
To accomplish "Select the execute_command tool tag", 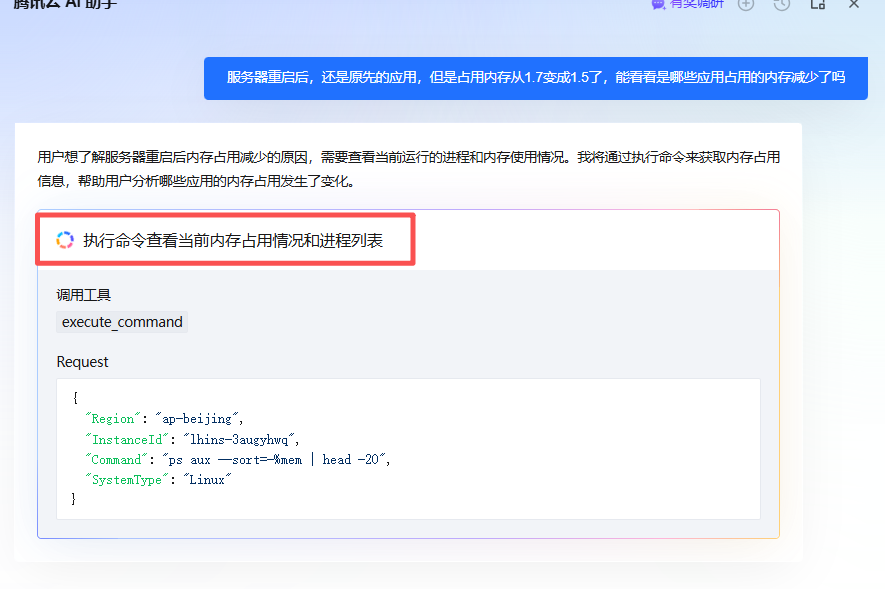I will (x=122, y=322).
